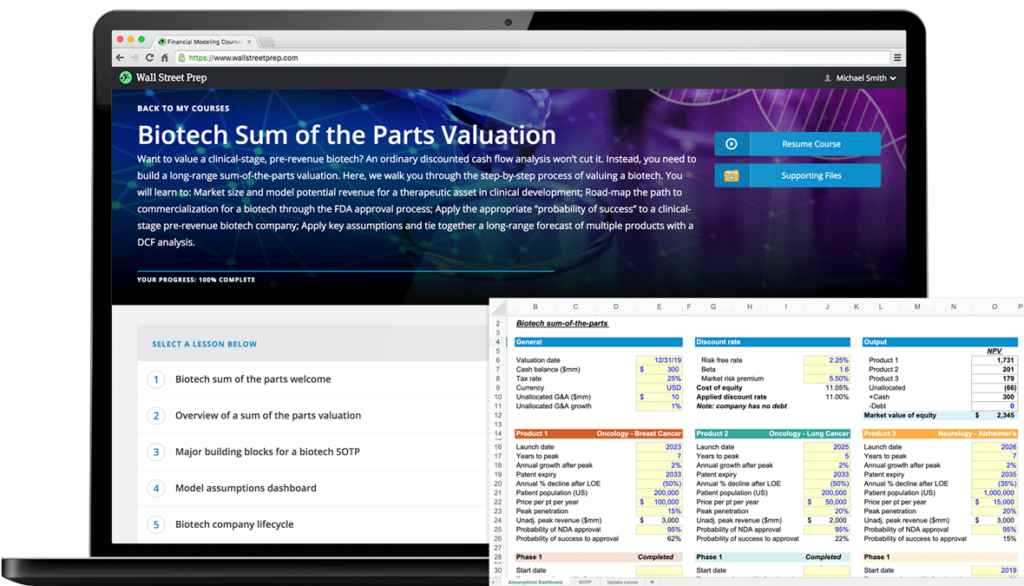This screenshot has width=1024, height=586.
Task: Switch to the SOTP sheet tab
Action: (585, 580)
